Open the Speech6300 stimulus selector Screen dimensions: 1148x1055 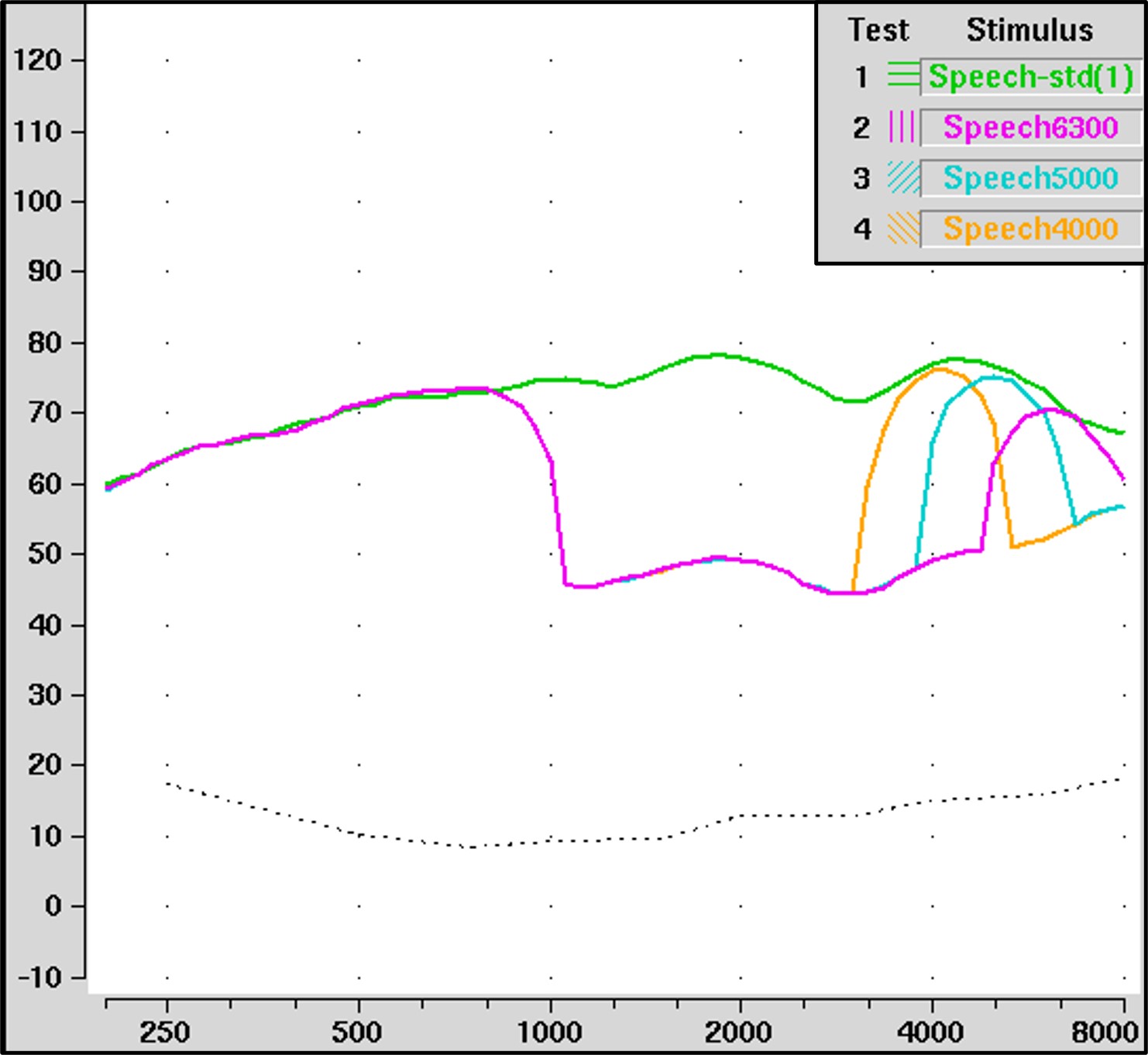(x=1031, y=127)
